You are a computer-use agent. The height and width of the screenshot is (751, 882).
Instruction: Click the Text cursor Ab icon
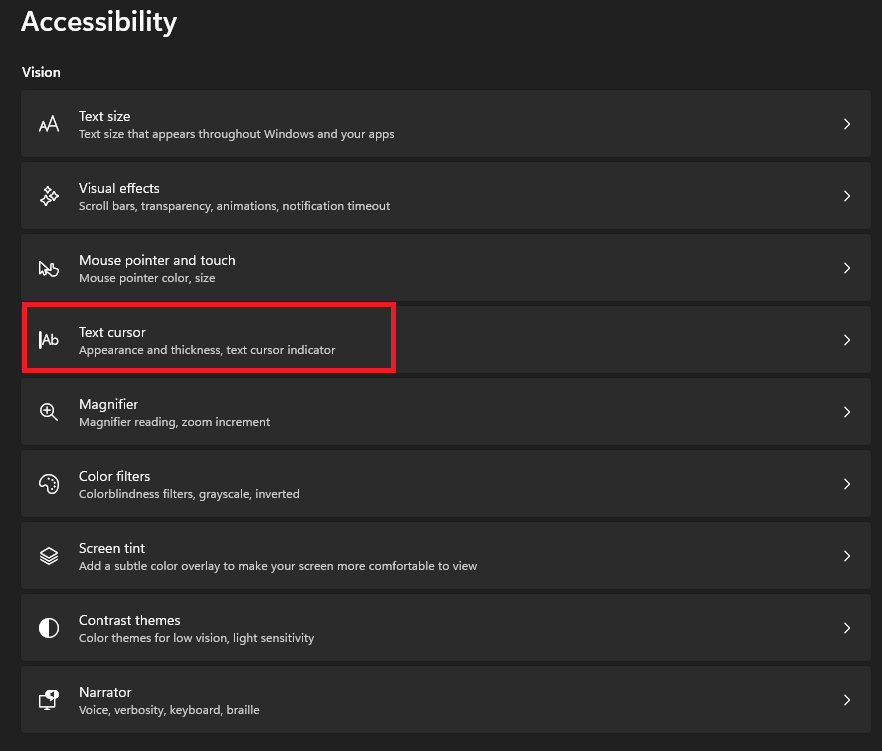(x=49, y=340)
